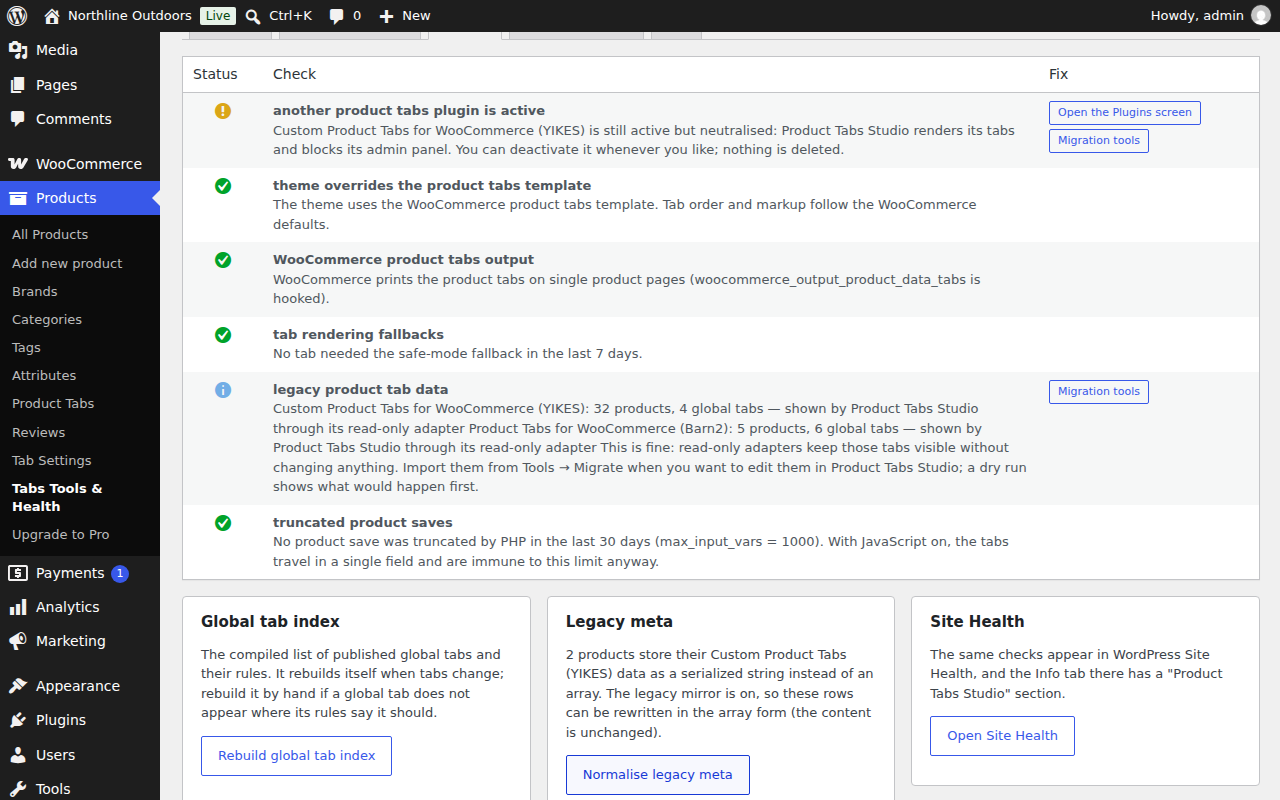Click Normalise legacy meta button
Viewport: 1280px width, 800px height.
(658, 775)
